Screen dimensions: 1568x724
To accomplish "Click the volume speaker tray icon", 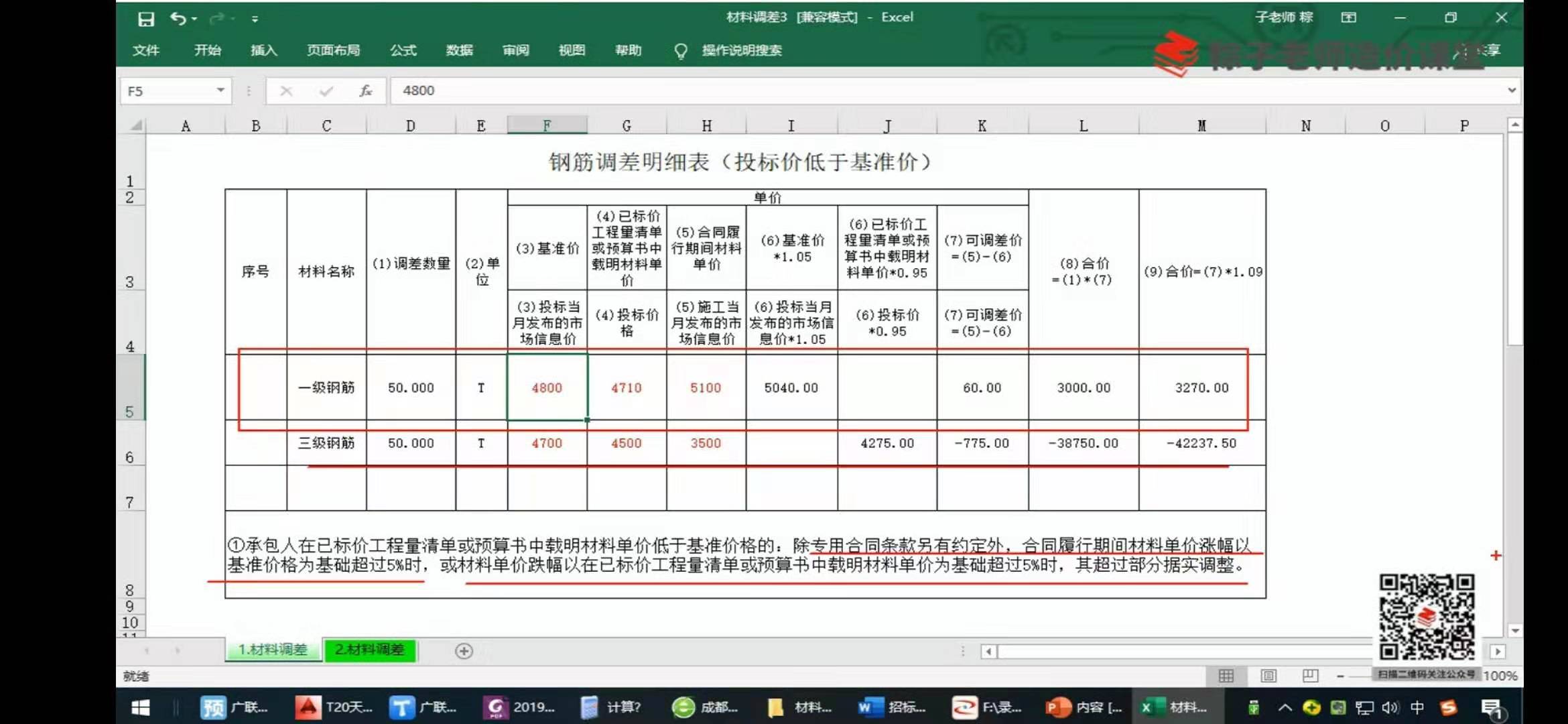I will [x=1390, y=707].
